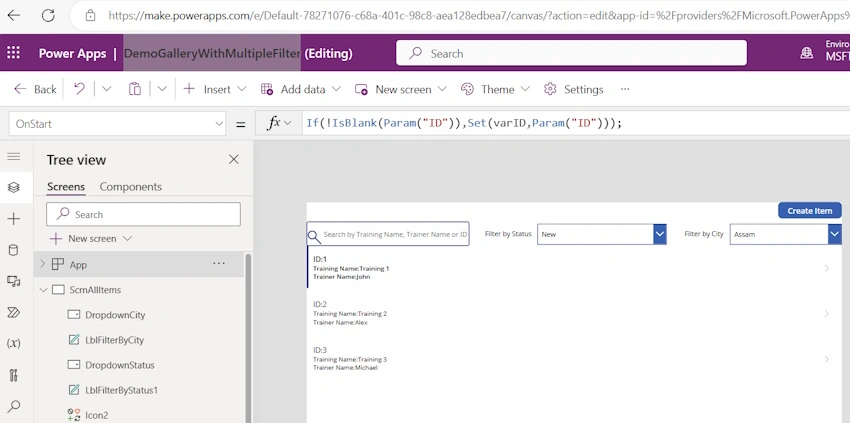
Task: Open Settings from the toolbar
Action: coord(574,89)
